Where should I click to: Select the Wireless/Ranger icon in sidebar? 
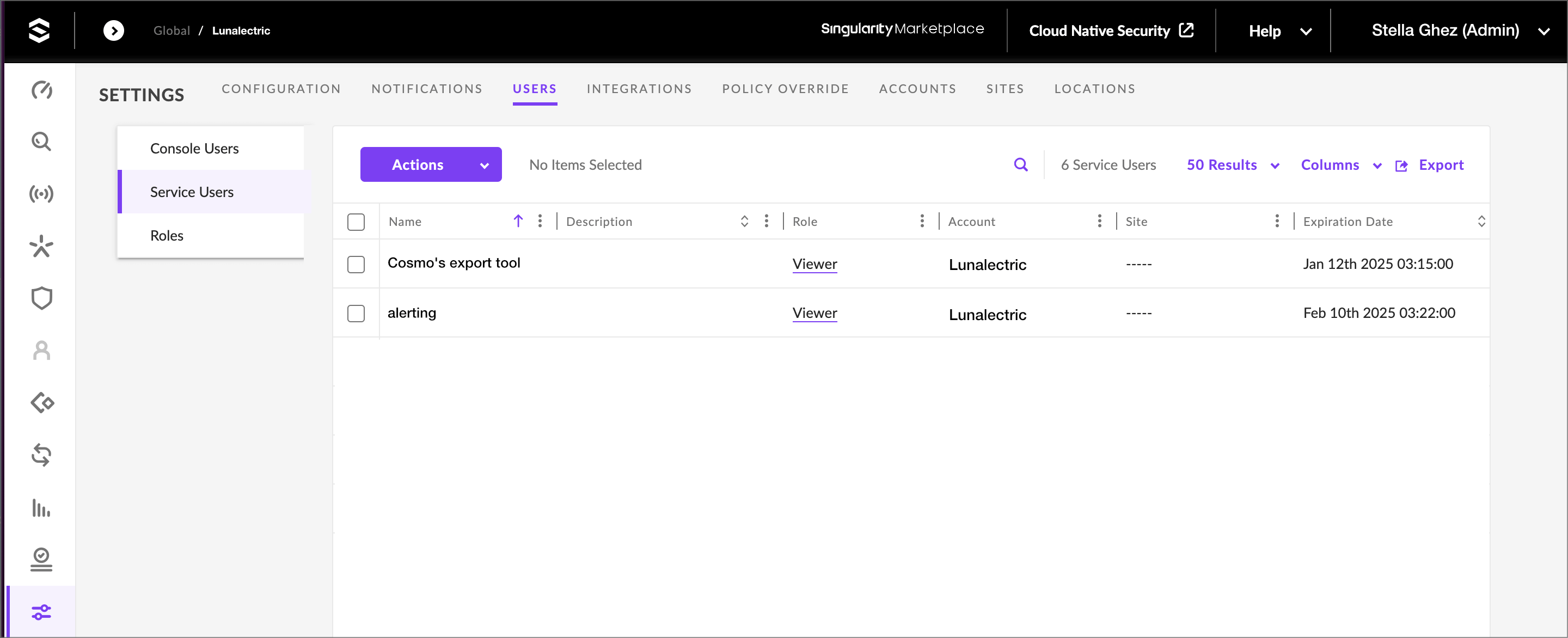coord(41,193)
